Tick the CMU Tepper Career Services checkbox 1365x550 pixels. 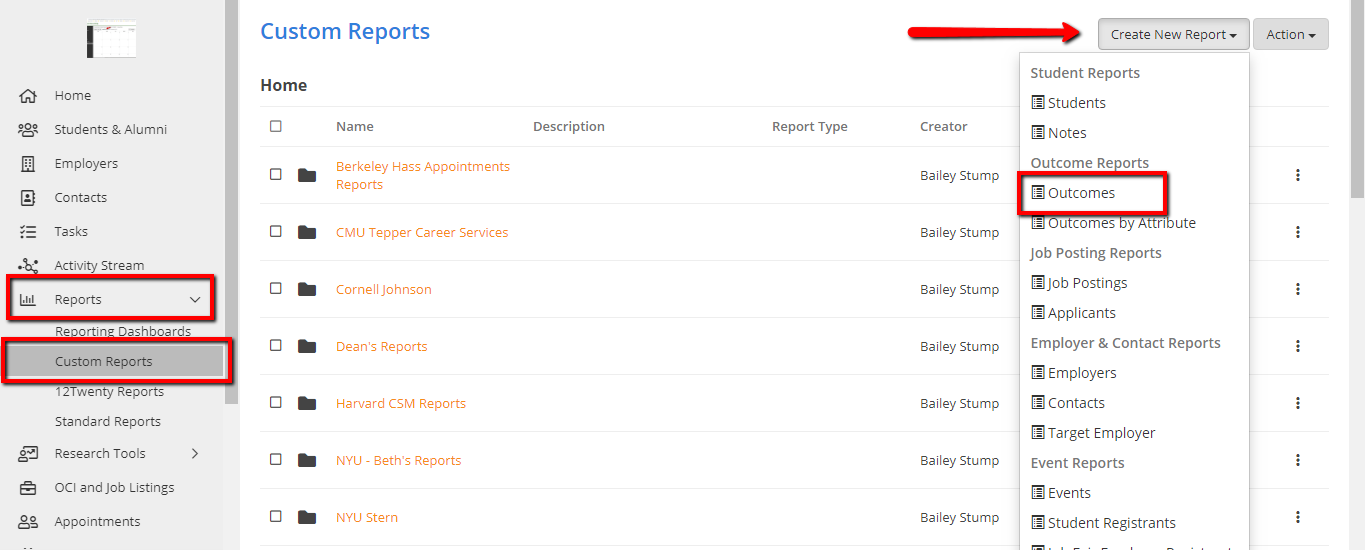click(x=276, y=232)
